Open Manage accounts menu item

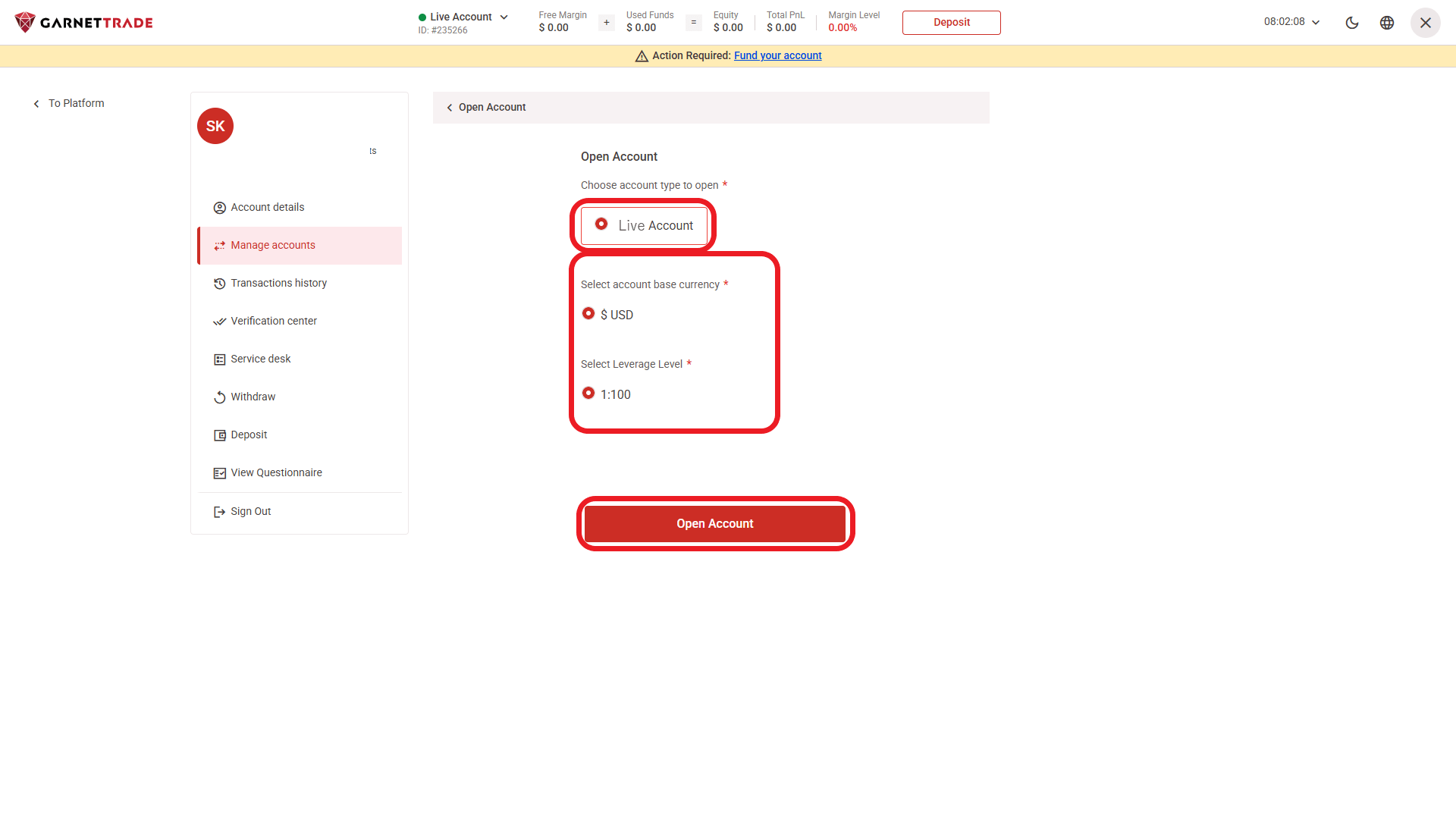[x=300, y=246]
